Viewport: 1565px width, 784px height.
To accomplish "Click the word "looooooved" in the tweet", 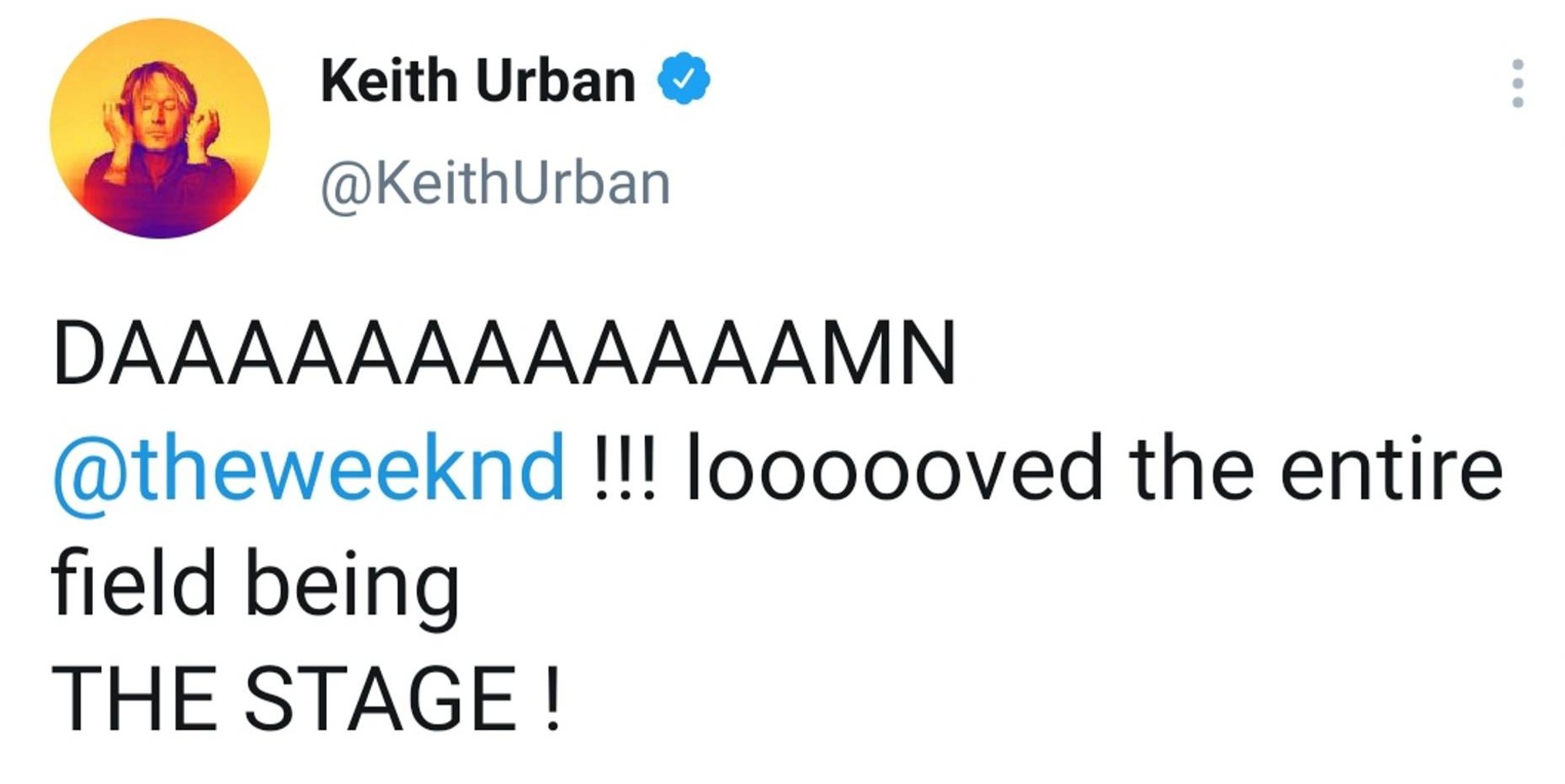I will [894, 469].
